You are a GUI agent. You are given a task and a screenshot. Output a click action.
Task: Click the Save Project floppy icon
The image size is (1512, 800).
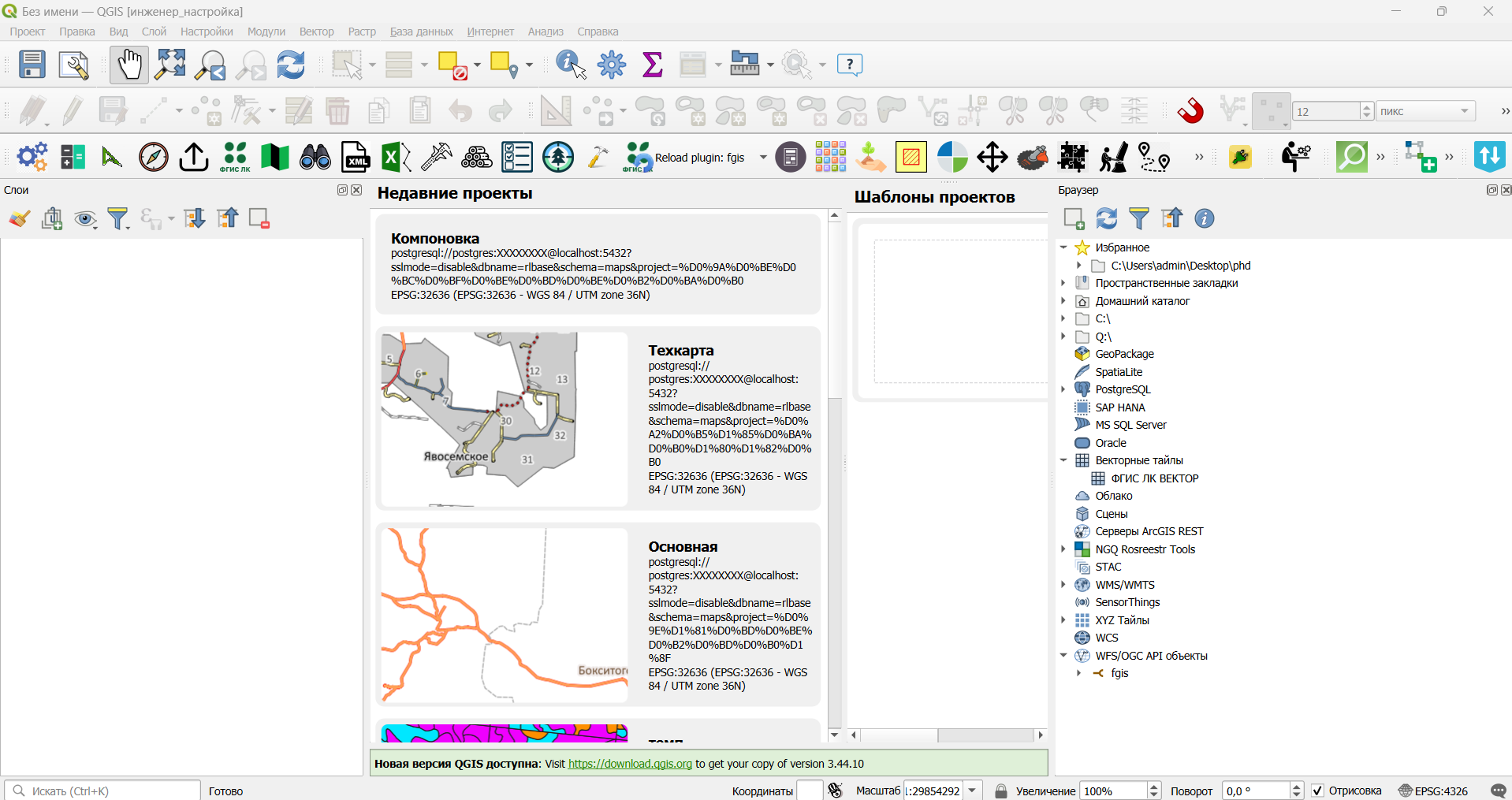pyautogui.click(x=32, y=65)
